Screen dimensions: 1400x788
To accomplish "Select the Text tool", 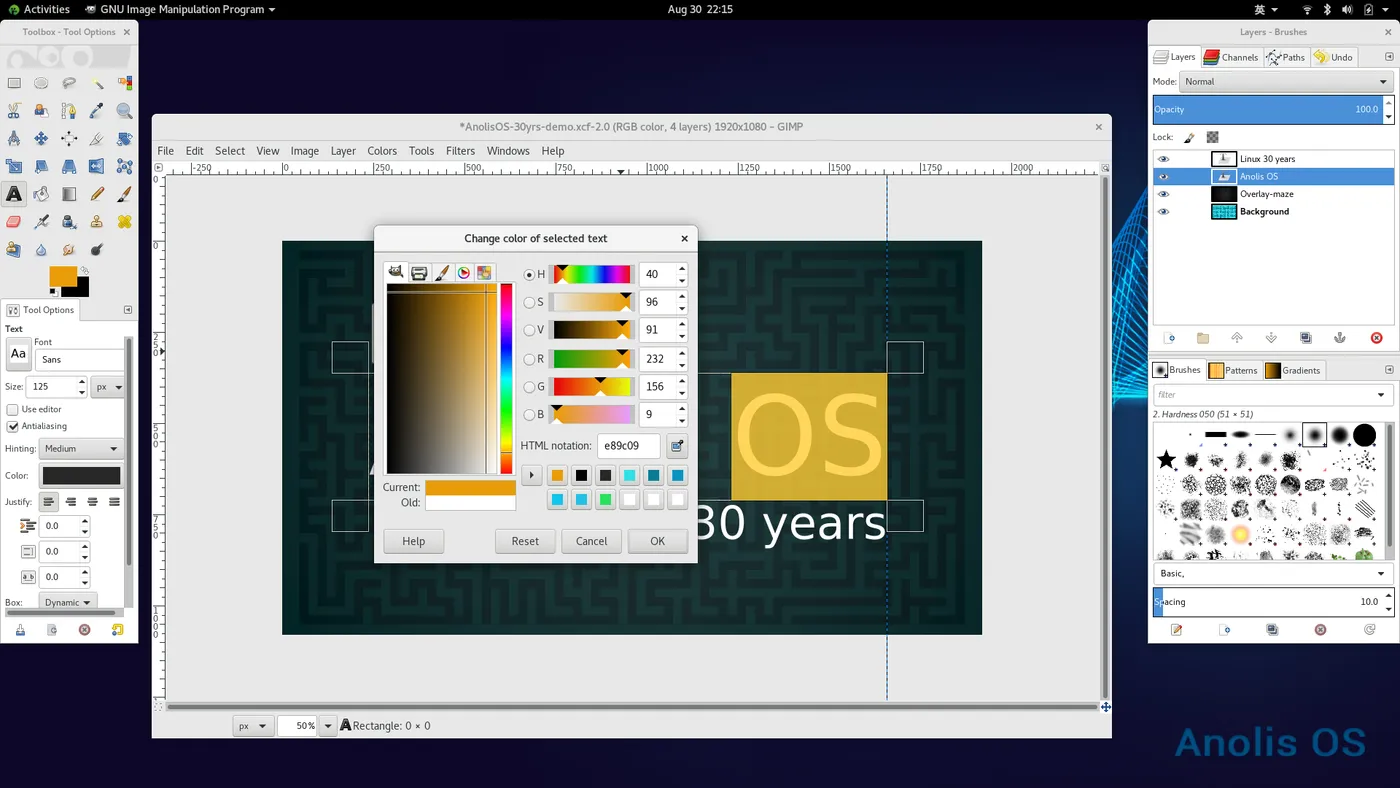I will [x=14, y=194].
